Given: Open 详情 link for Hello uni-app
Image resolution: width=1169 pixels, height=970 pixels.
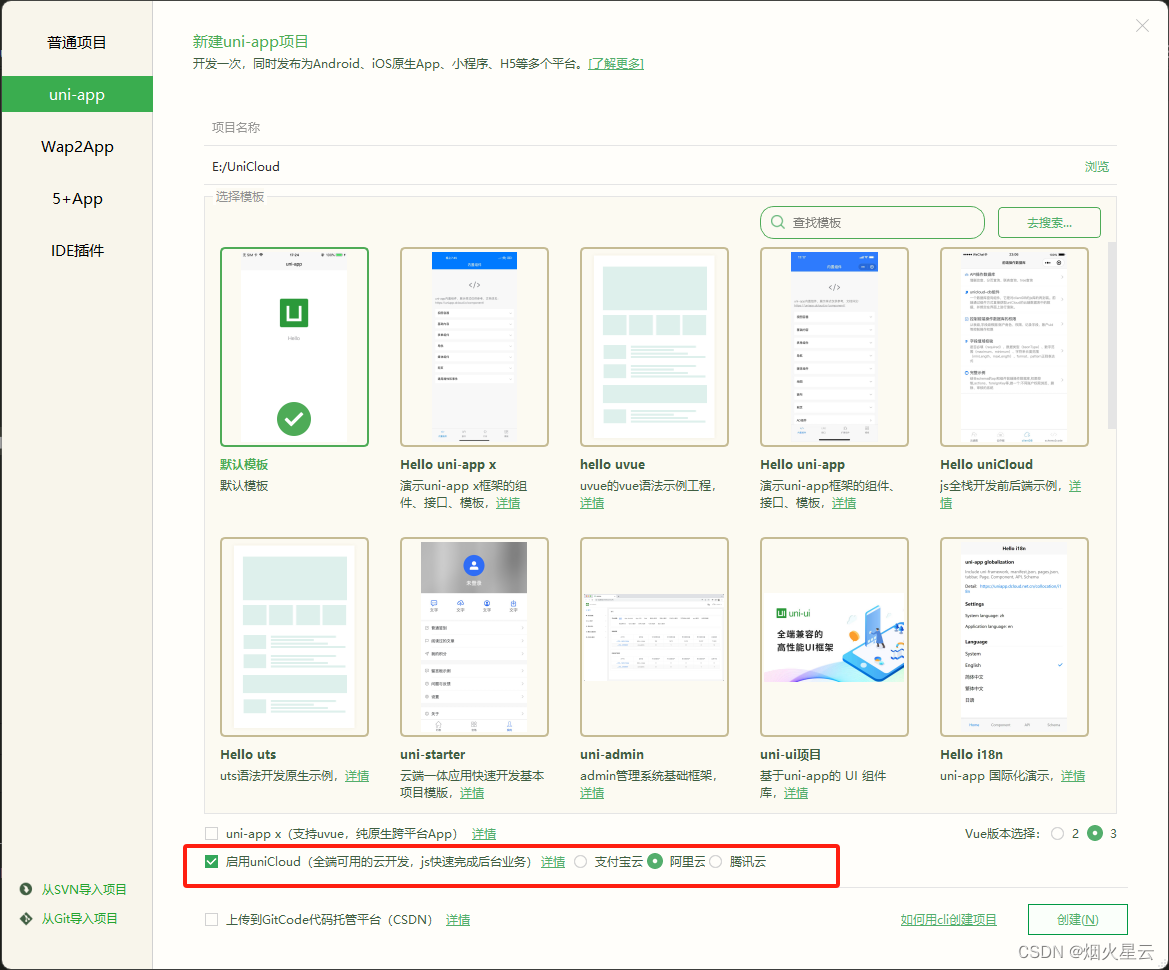Looking at the screenshot, I should tap(844, 503).
